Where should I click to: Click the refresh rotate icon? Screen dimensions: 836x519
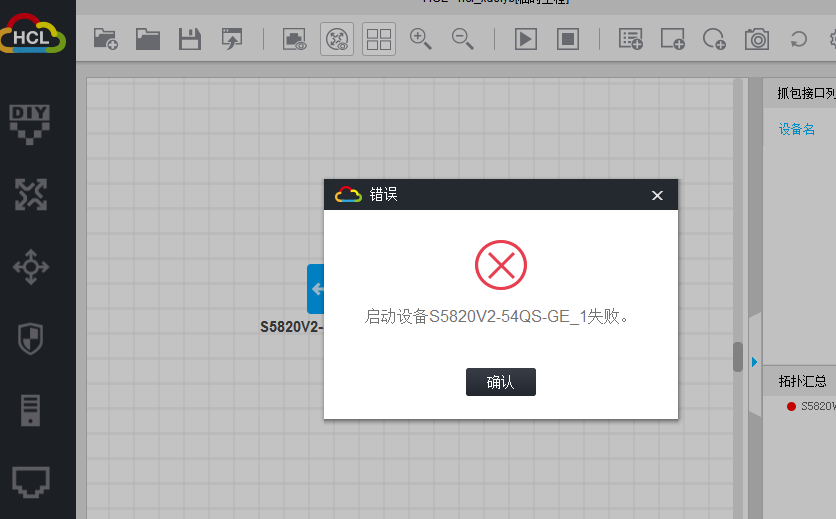[798, 39]
